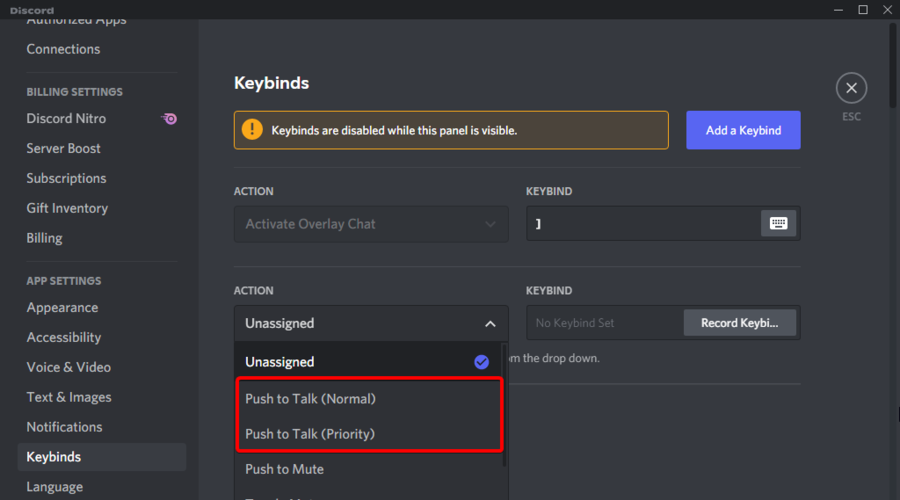Open Appearance settings
Image resolution: width=900 pixels, height=500 pixels.
(x=62, y=308)
